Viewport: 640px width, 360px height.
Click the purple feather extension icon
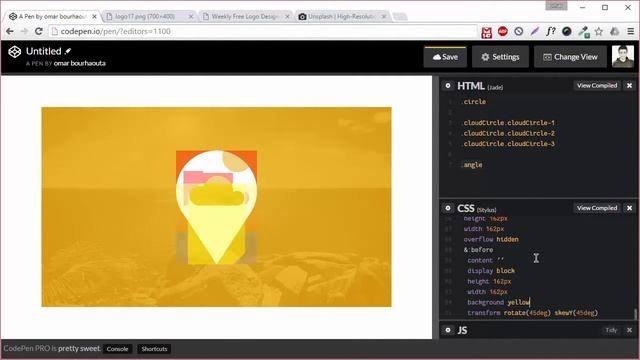pyautogui.click(x=535, y=31)
